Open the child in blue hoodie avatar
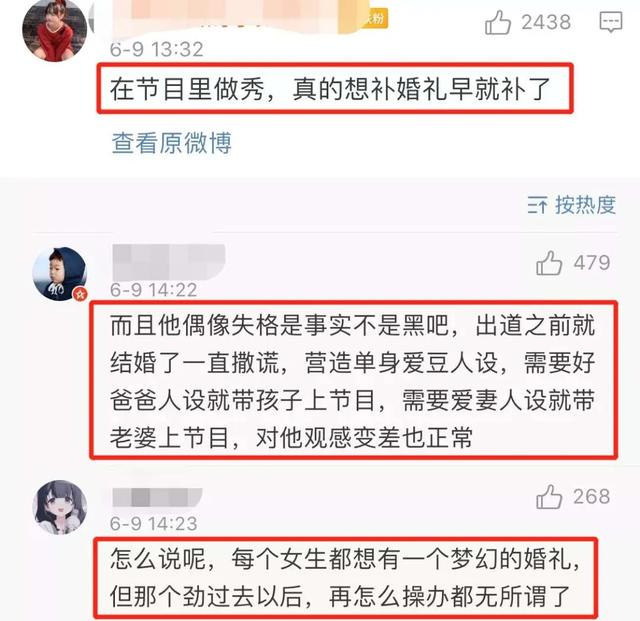 click(x=60, y=274)
